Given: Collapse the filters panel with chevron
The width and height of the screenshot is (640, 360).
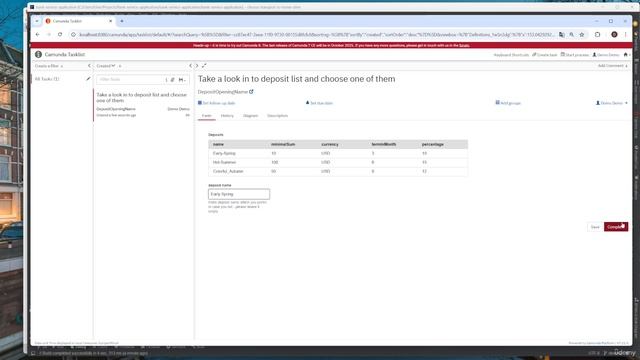Looking at the screenshot, I should coord(89,66).
